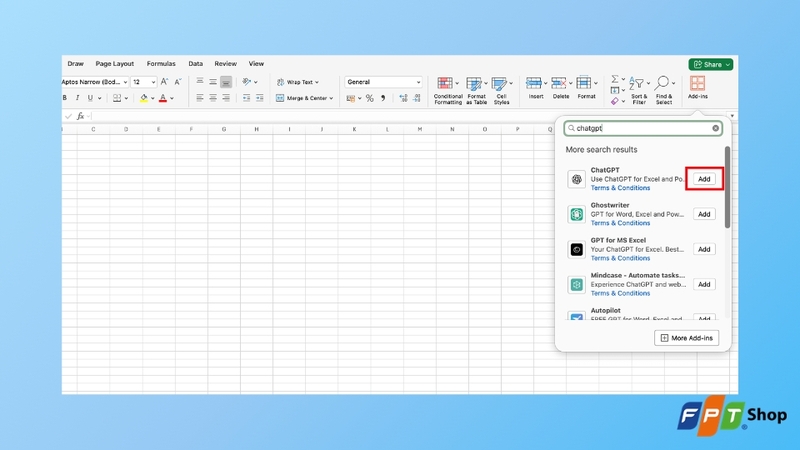Apply bold formatting
This screenshot has height=450, width=800.
tap(65, 98)
